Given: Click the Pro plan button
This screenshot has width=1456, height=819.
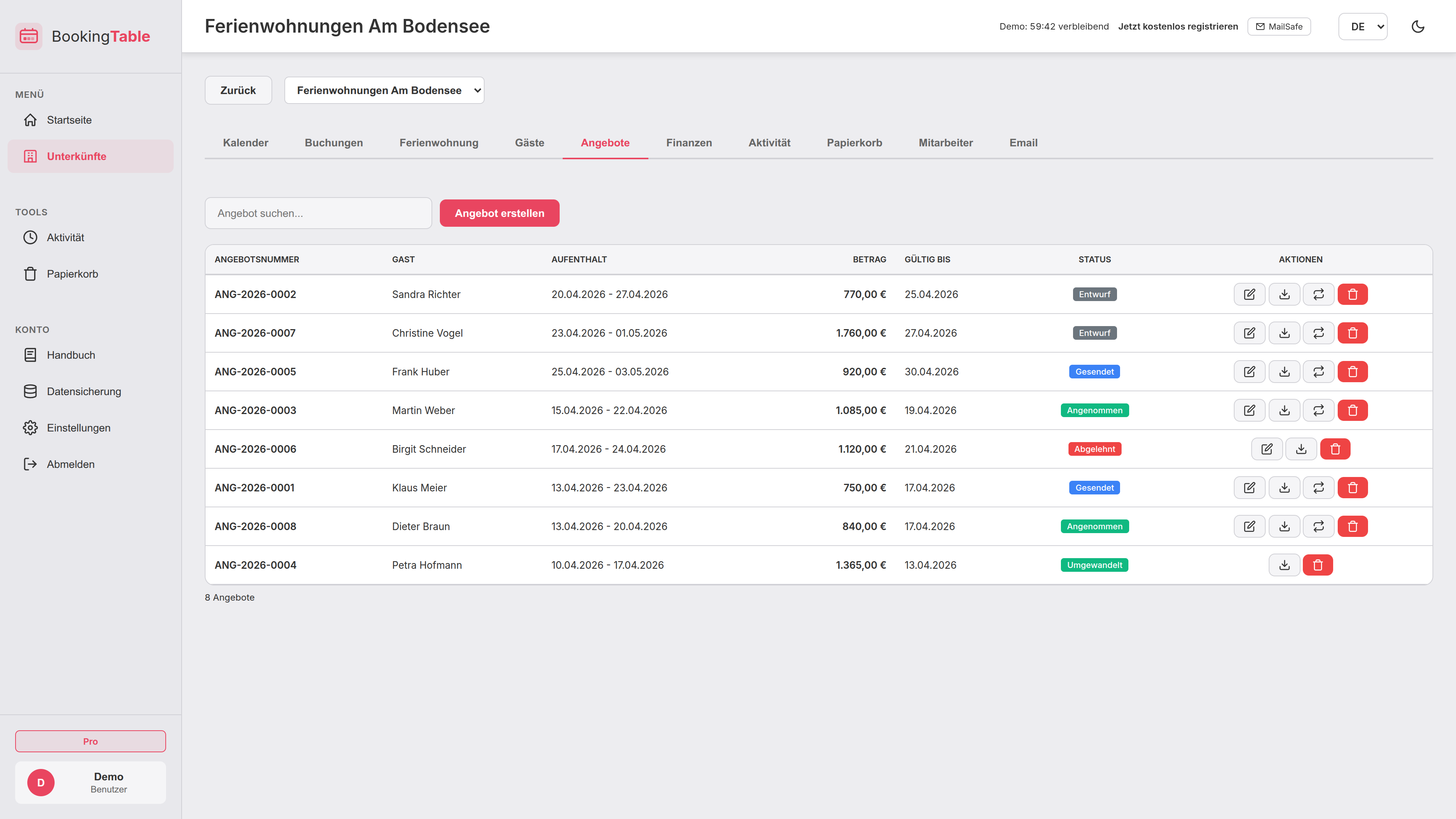Looking at the screenshot, I should [91, 741].
